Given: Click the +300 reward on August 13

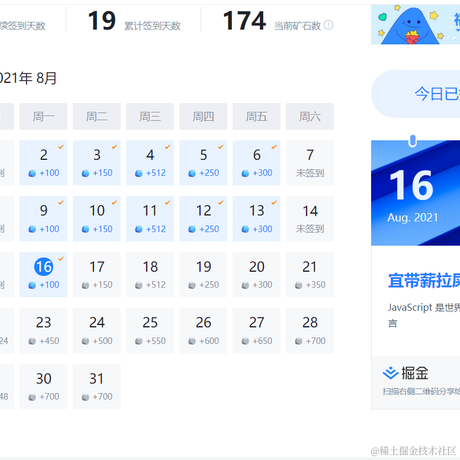Looking at the screenshot, I should pos(262,229).
